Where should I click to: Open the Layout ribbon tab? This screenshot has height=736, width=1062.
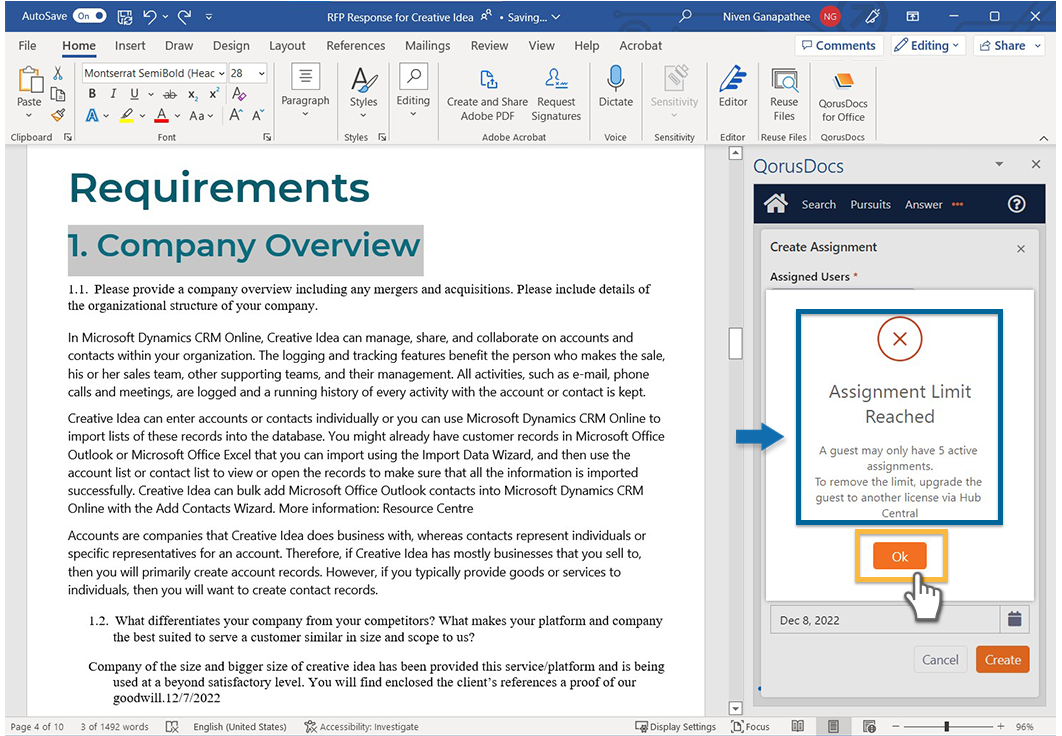point(287,45)
